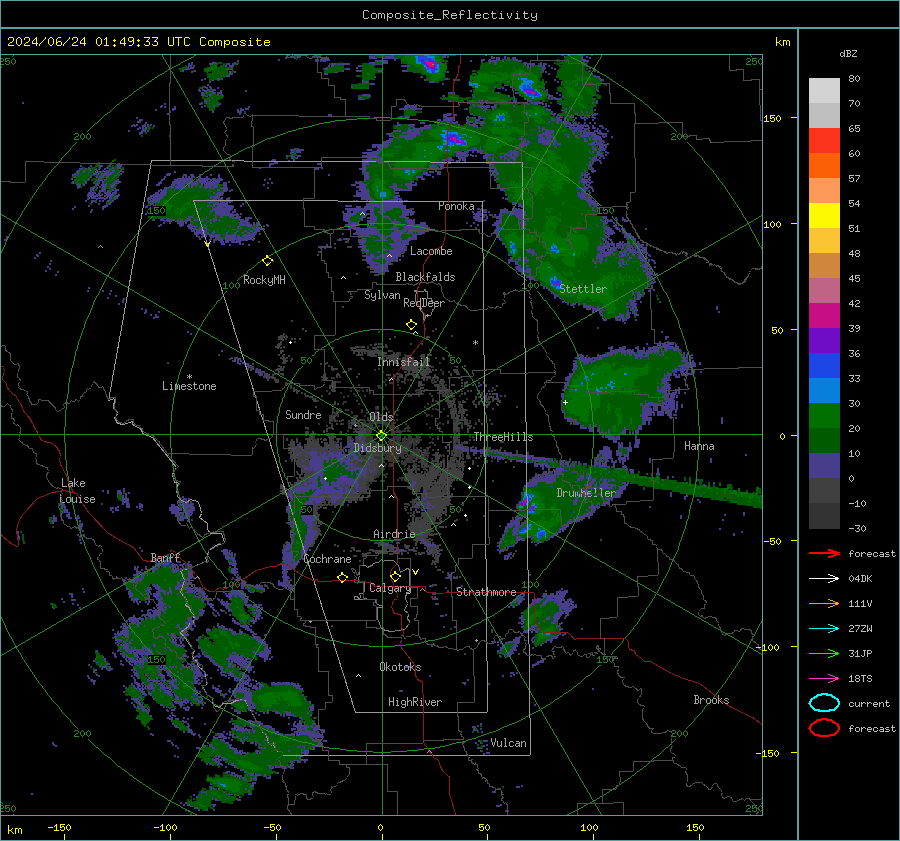This screenshot has height=841, width=900.
Task: Click the forecast label beside red arrow
Action: pyautogui.click(x=872, y=553)
